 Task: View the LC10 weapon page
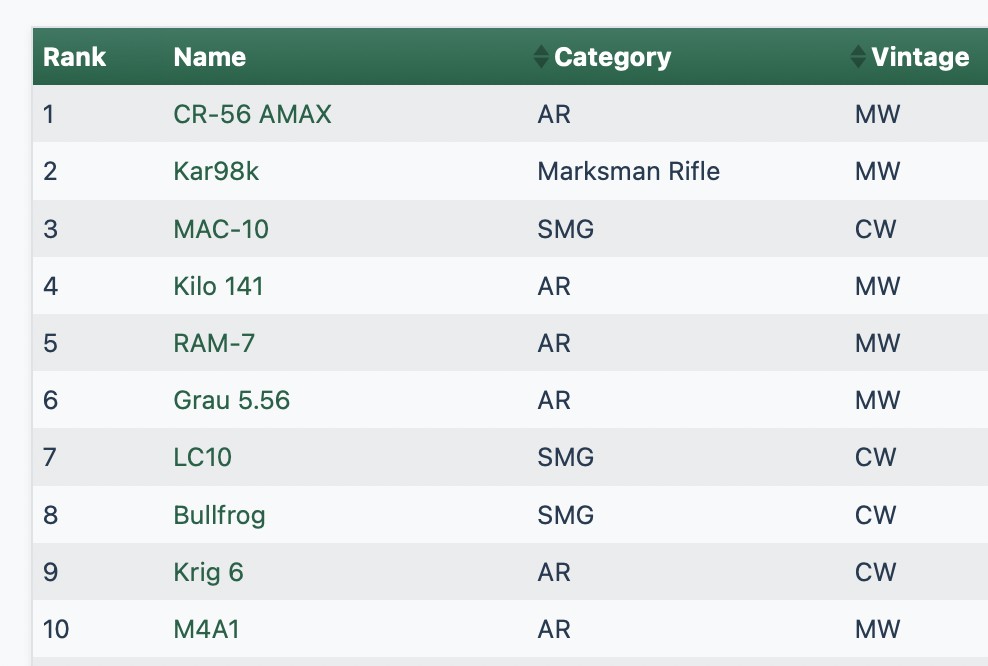coord(203,458)
